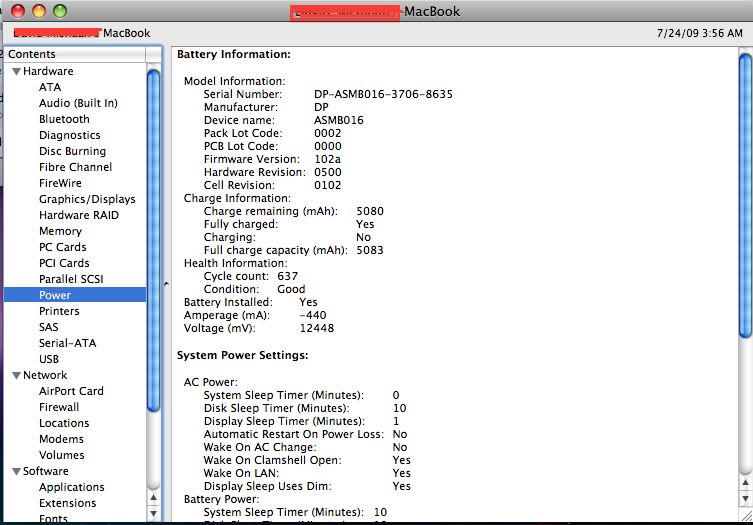
Task: Select AirPort Card under Network
Action: click(71, 391)
